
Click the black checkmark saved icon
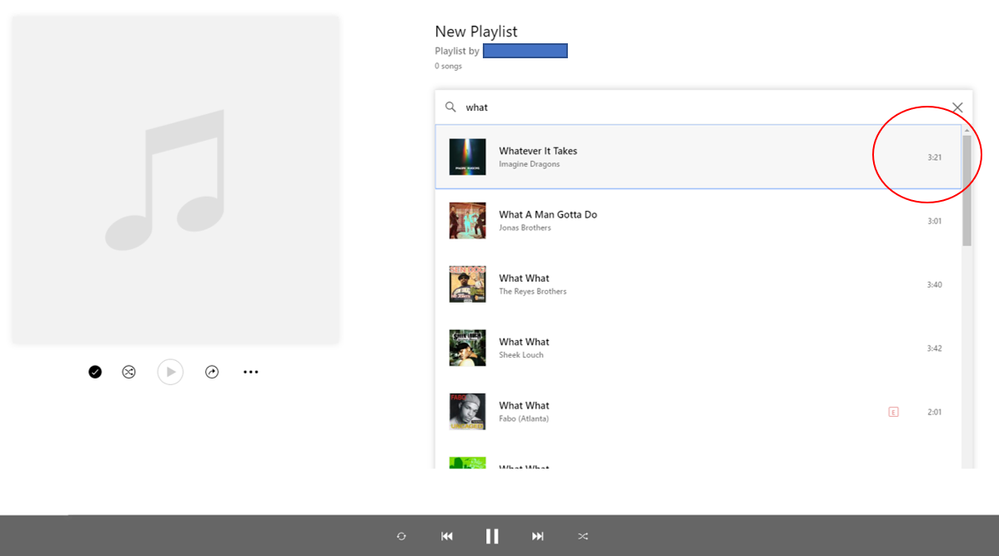(95, 372)
